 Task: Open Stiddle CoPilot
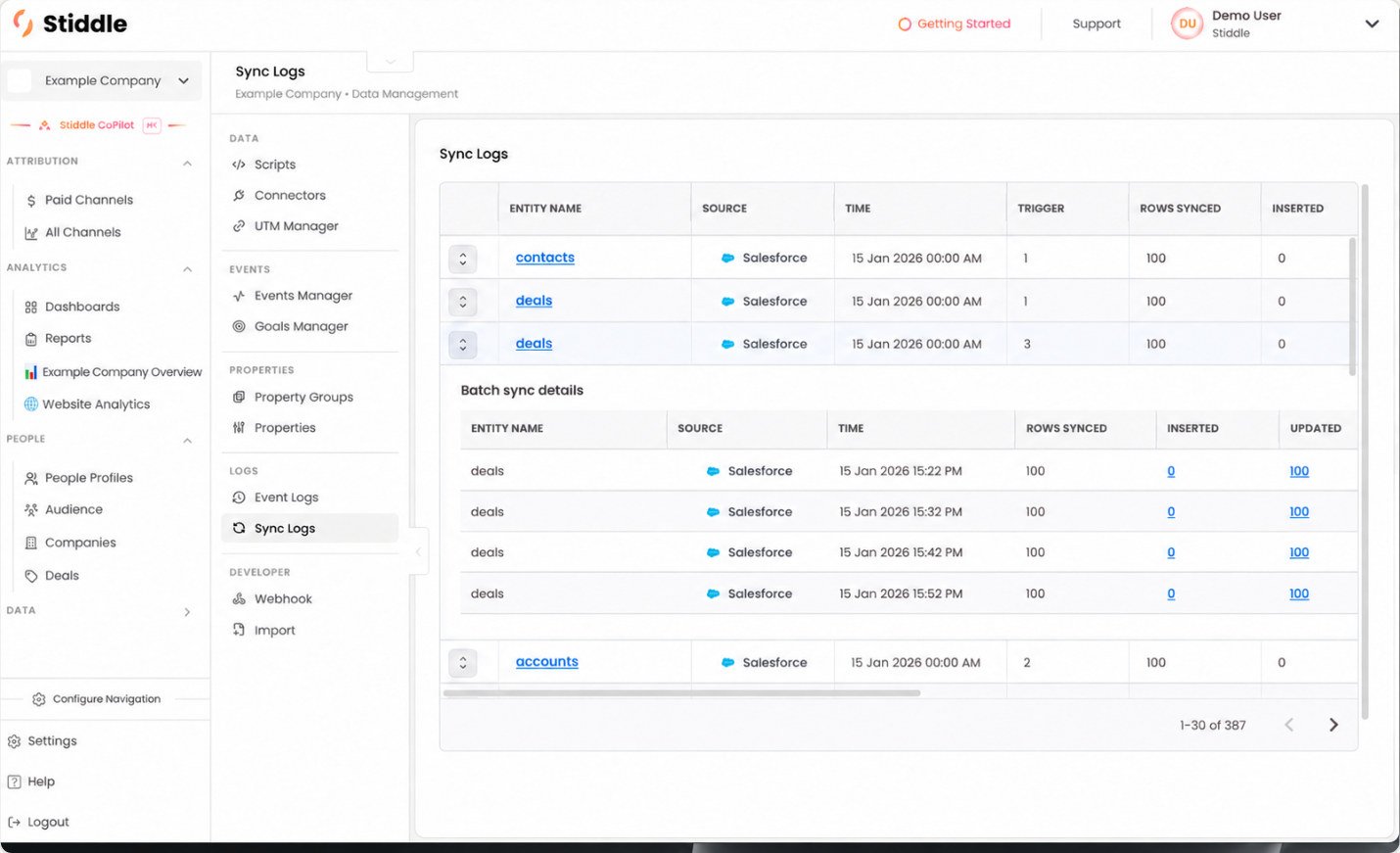98,125
